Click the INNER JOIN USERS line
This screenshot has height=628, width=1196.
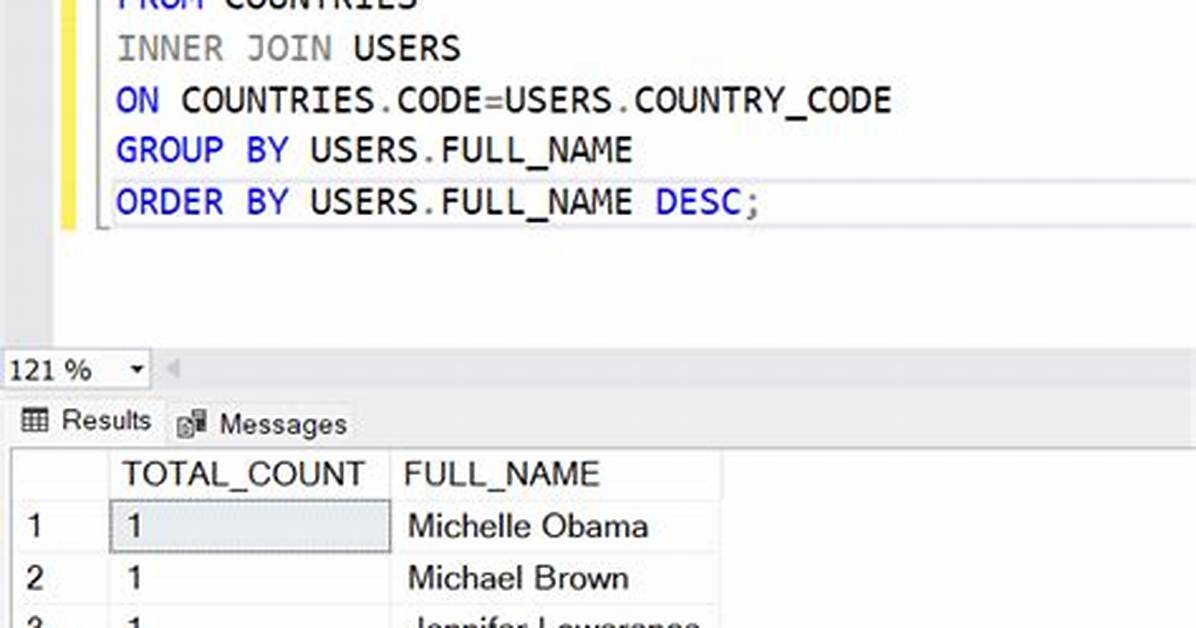click(288, 49)
